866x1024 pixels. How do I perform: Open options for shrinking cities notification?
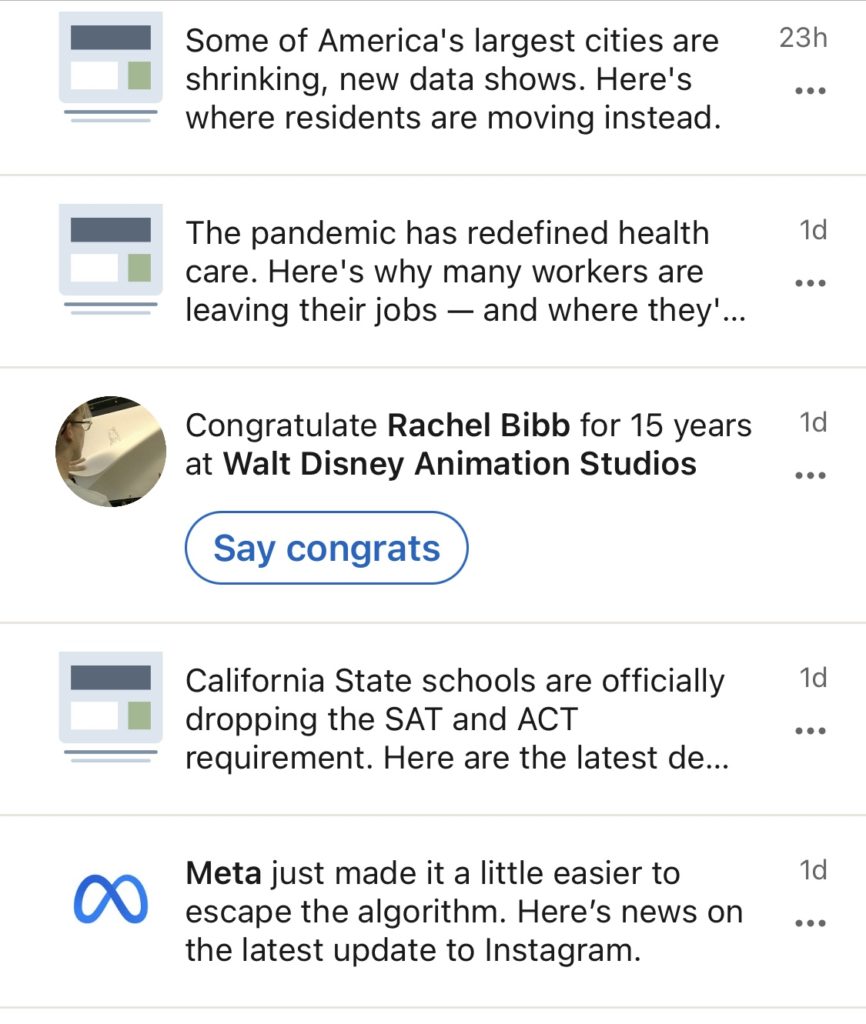pyautogui.click(x=809, y=90)
